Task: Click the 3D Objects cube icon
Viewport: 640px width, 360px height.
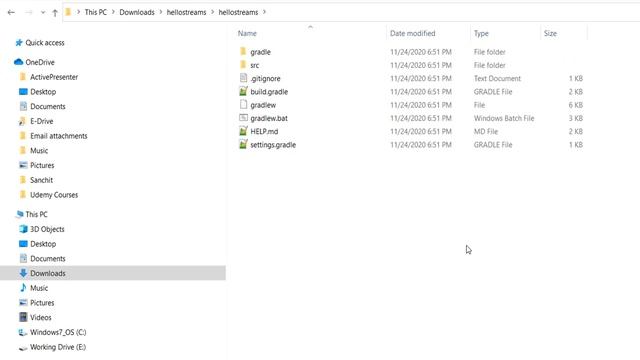Action: (x=23, y=229)
